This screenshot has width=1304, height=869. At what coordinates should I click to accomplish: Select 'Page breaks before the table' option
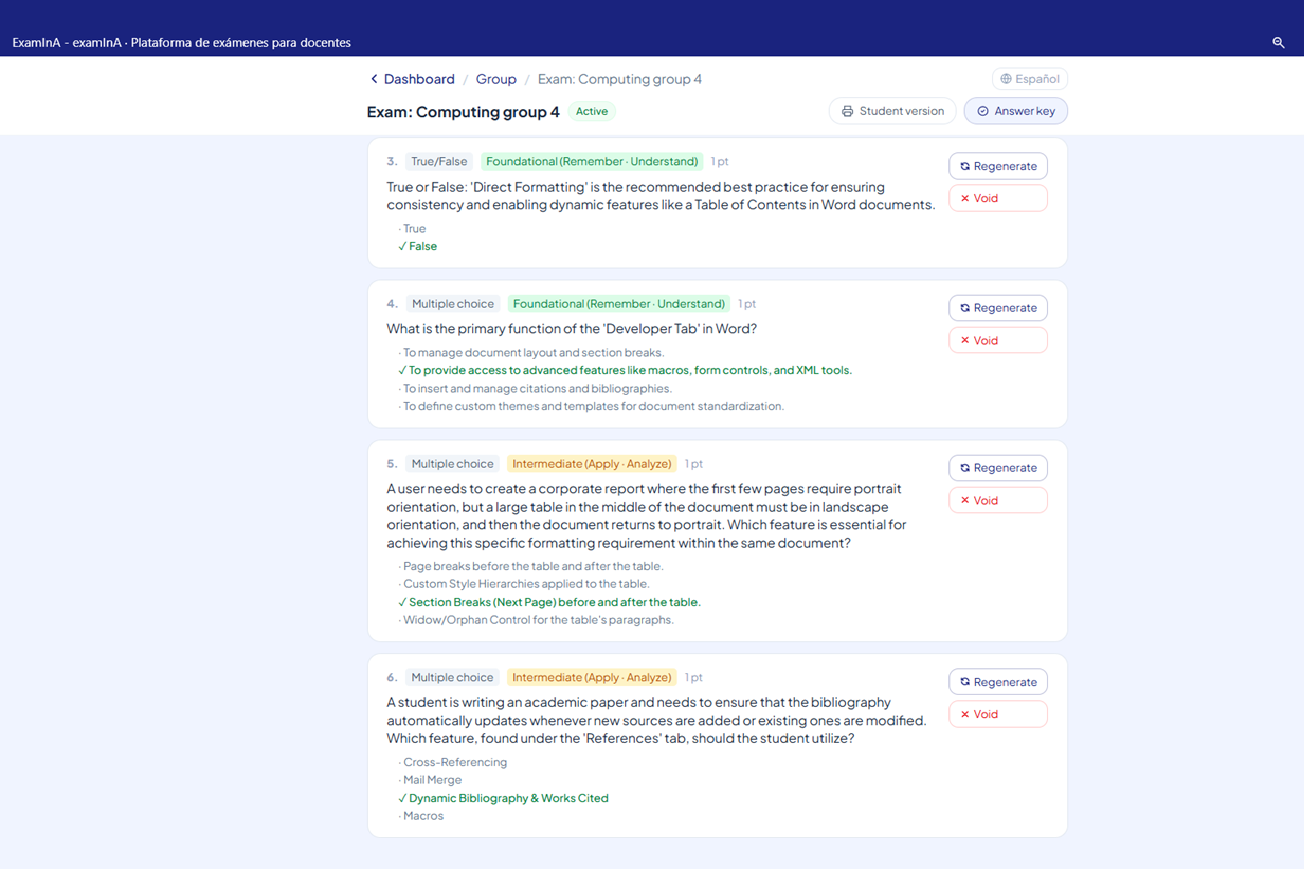pyautogui.click(x=531, y=566)
